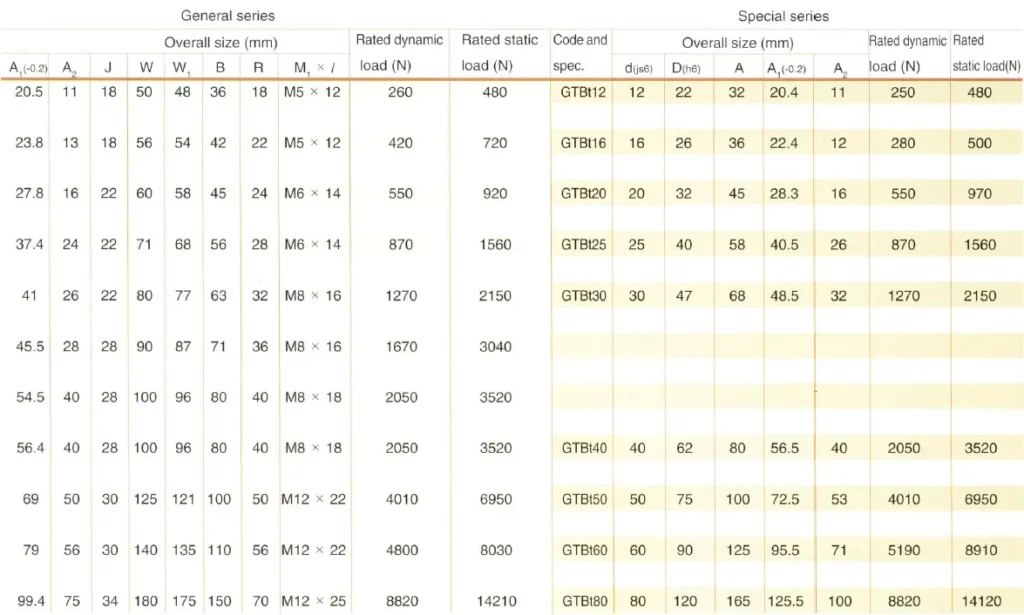Click the General series heading
This screenshot has width=1024, height=615.
[227, 16]
